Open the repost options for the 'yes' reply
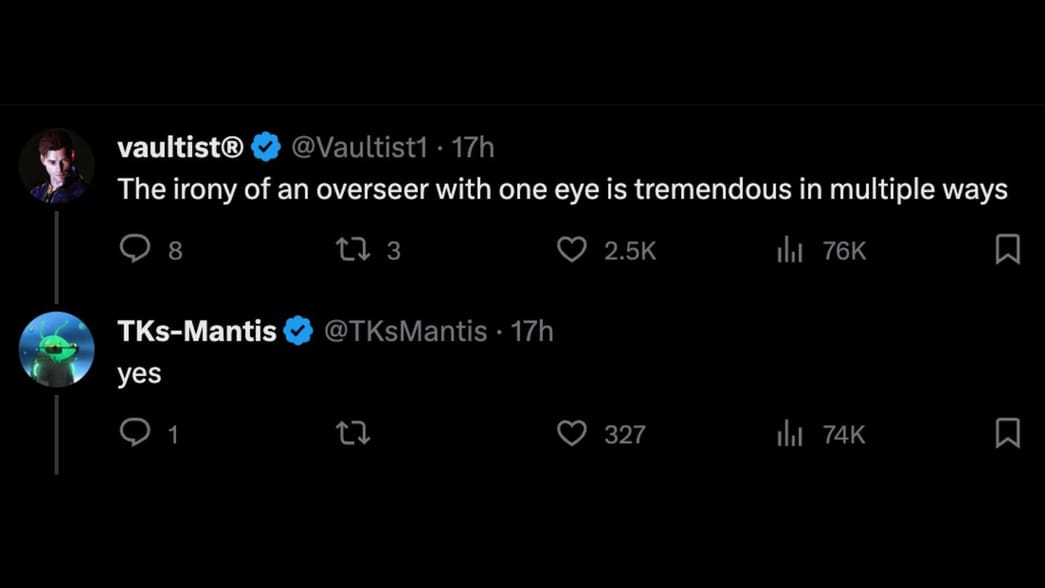The width and height of the screenshot is (1045, 588). click(x=352, y=433)
